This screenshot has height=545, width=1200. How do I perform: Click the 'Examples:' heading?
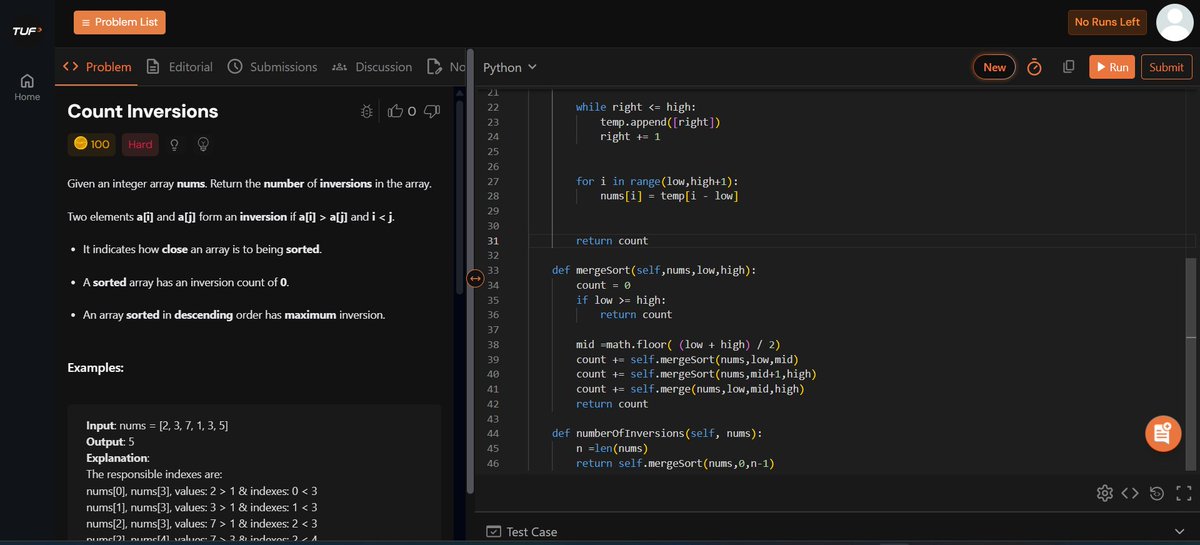tap(95, 368)
